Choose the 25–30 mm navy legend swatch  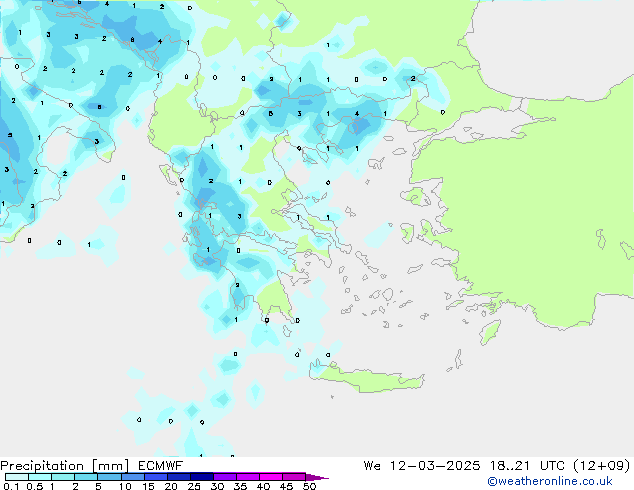pos(201,477)
